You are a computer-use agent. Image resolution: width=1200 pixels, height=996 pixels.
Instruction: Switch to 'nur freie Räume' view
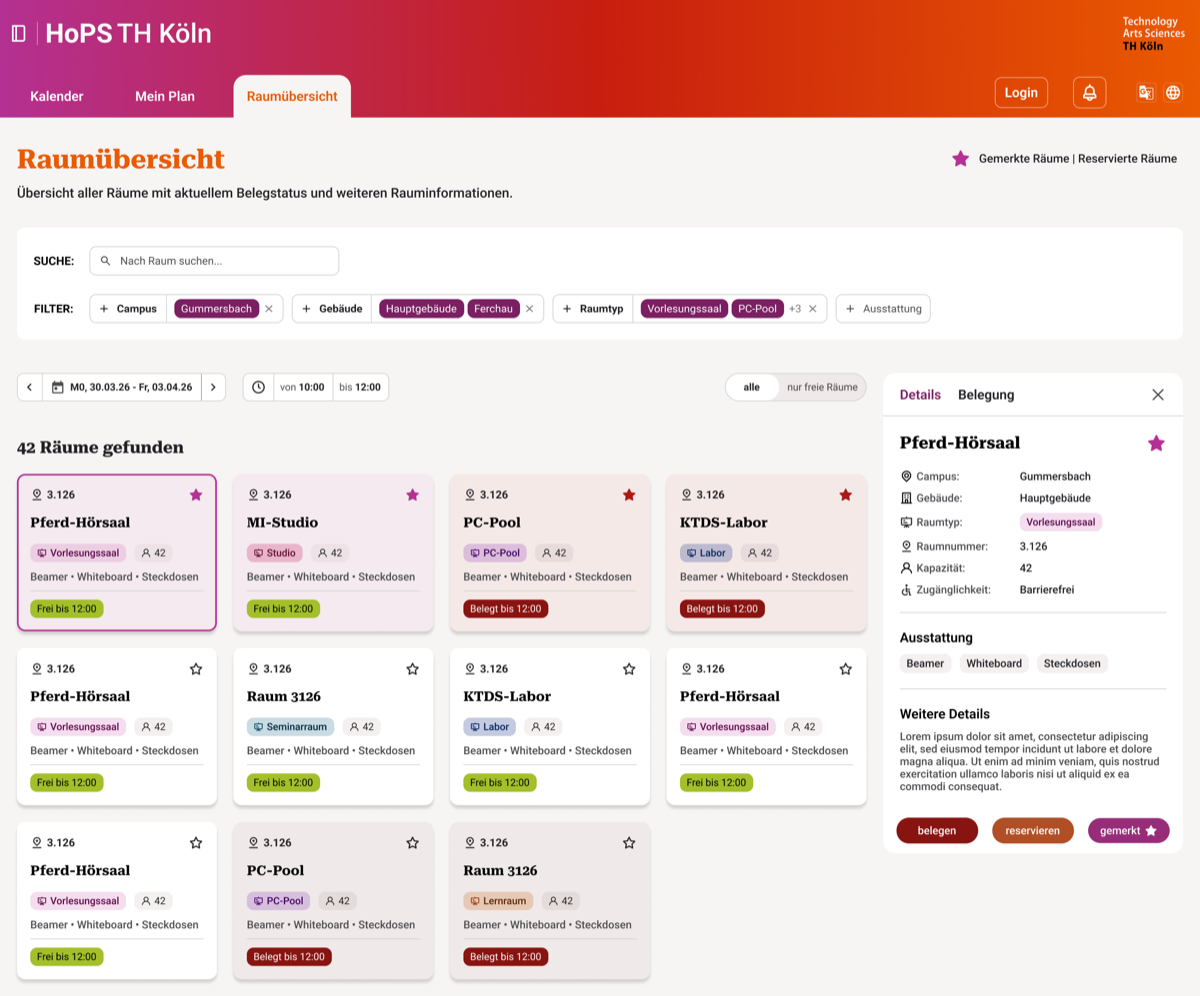[x=822, y=387]
